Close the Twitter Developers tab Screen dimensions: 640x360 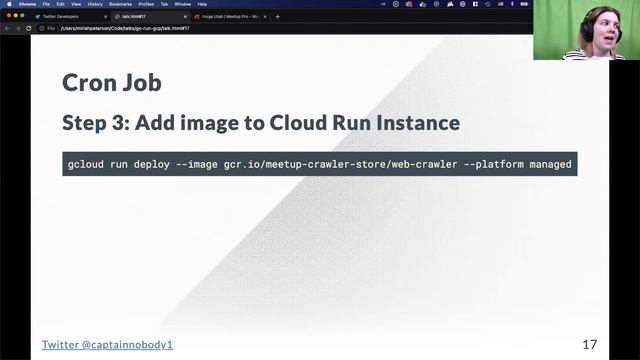[x=105, y=17]
